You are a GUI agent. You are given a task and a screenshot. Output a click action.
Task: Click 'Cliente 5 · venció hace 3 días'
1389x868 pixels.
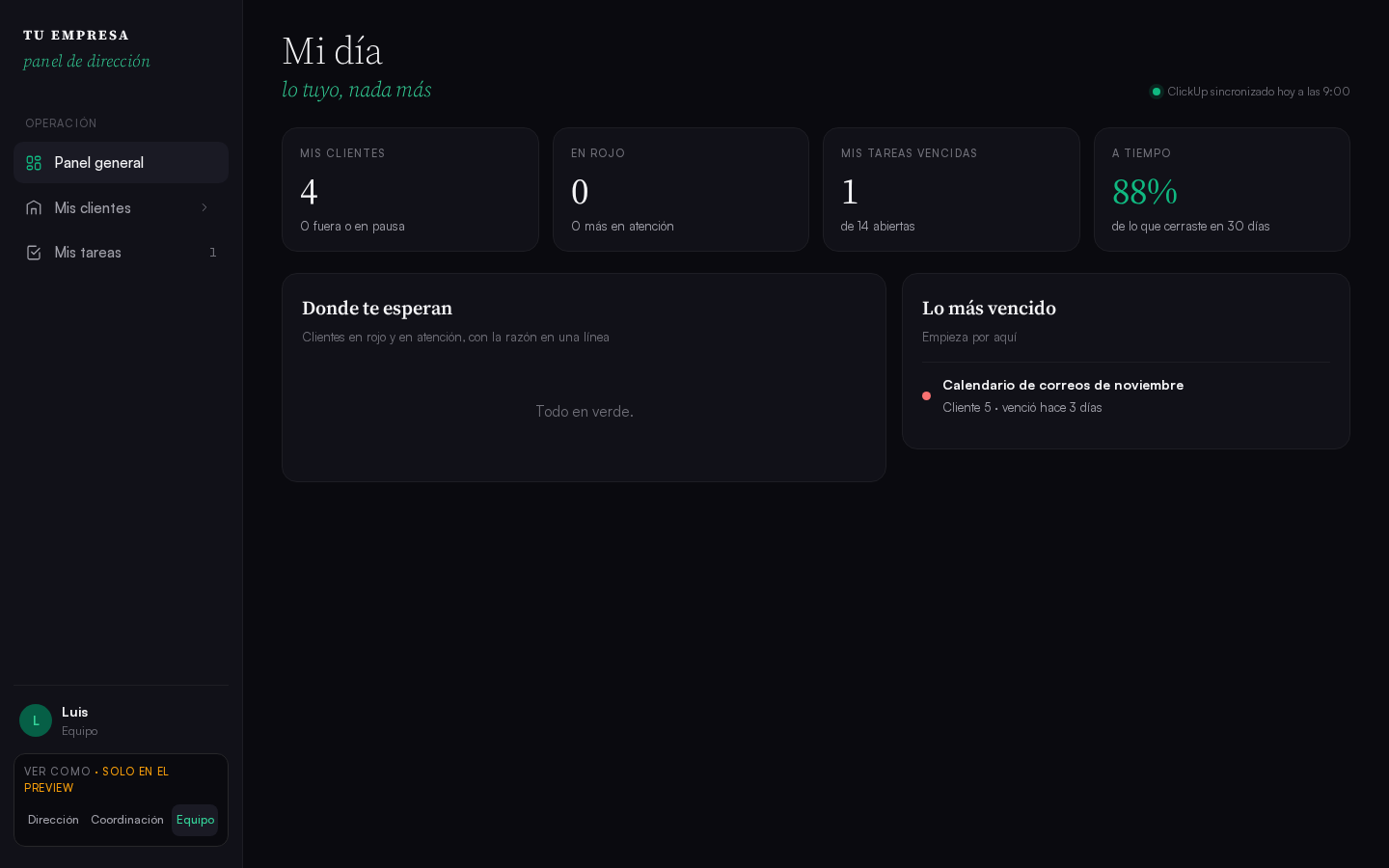tap(1022, 408)
